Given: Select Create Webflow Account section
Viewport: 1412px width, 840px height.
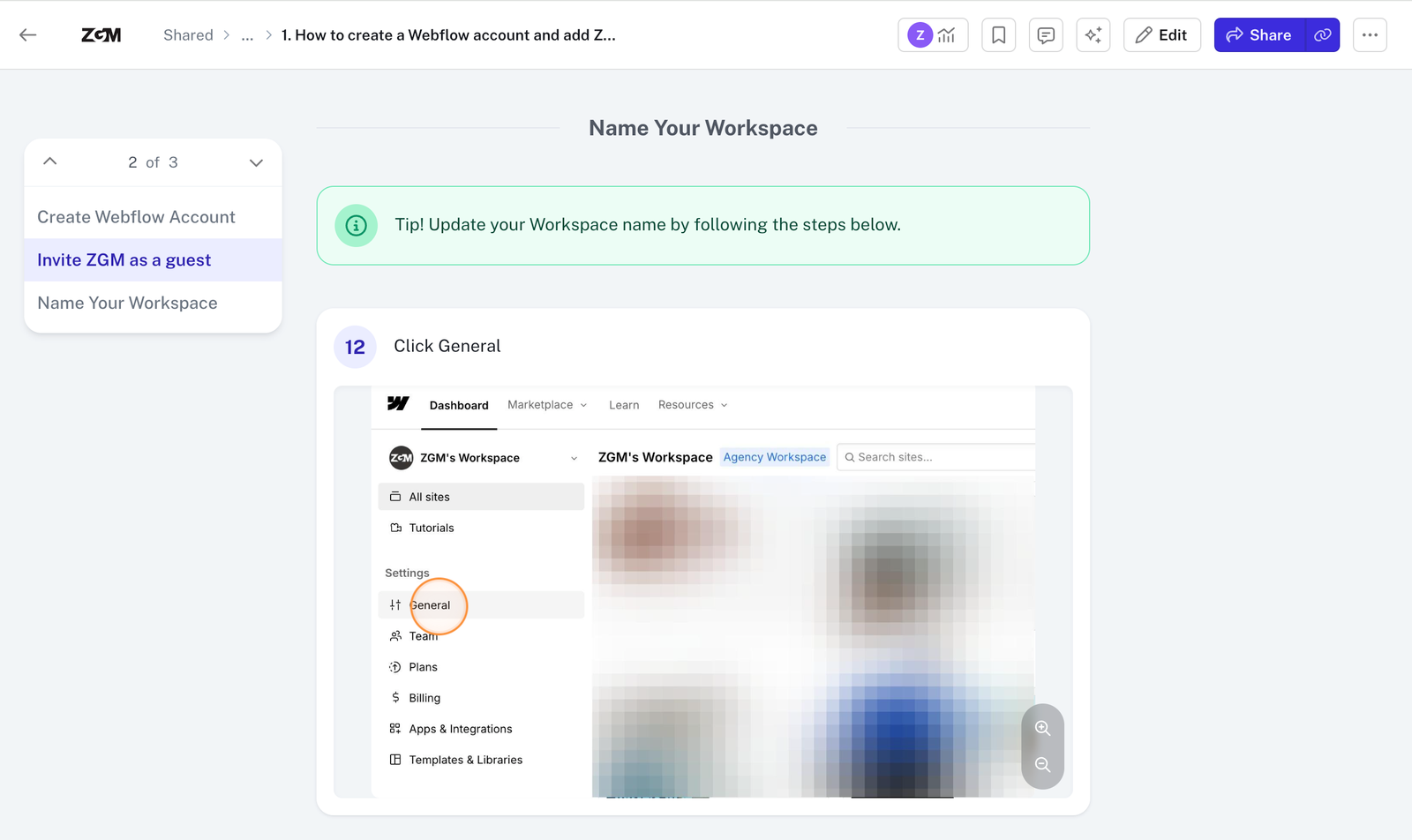Looking at the screenshot, I should (x=136, y=217).
